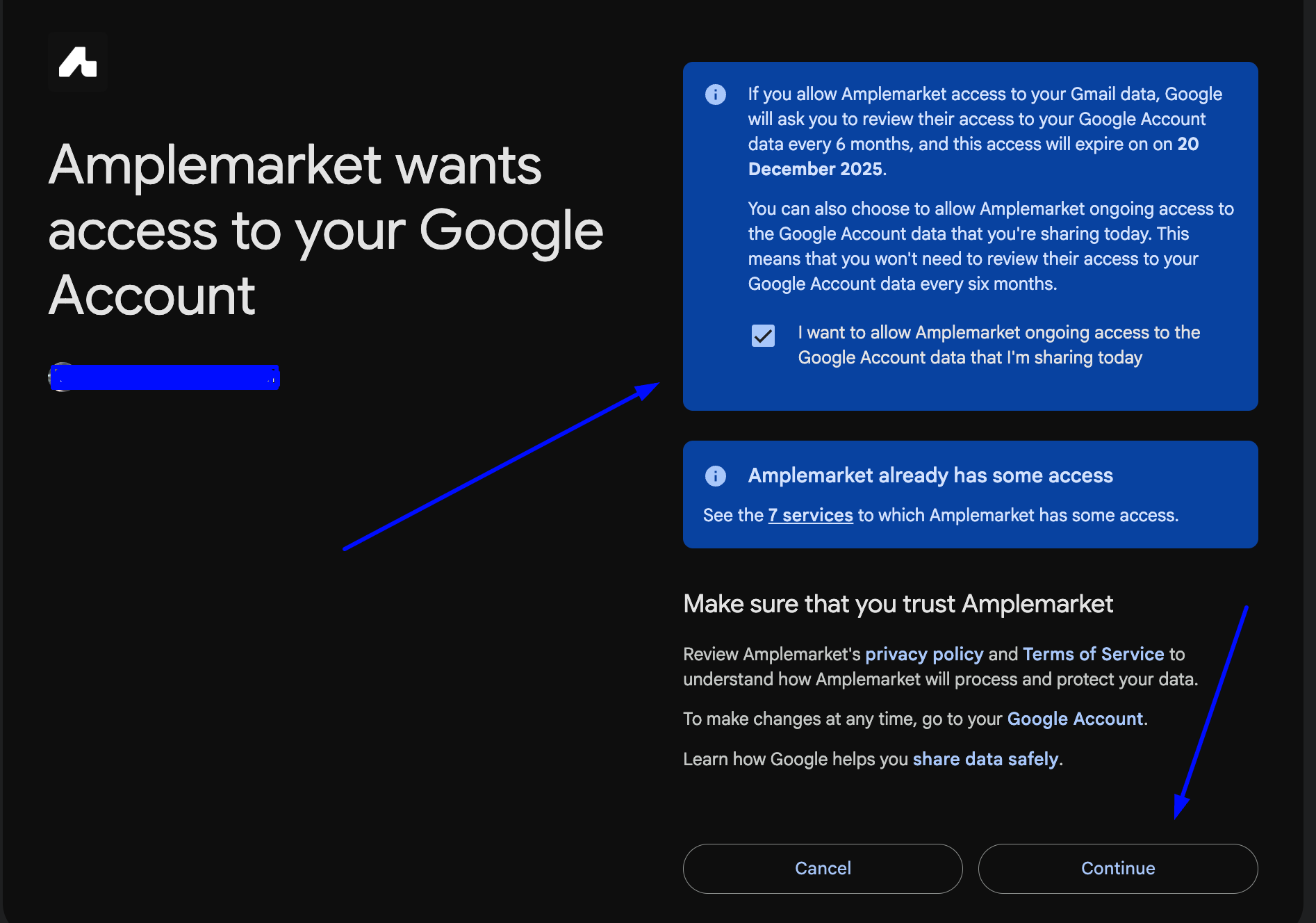This screenshot has width=1316, height=923.
Task: Click the 'I want to allow Amplemarket ongoing access' label
Action: pyautogui.click(x=999, y=345)
